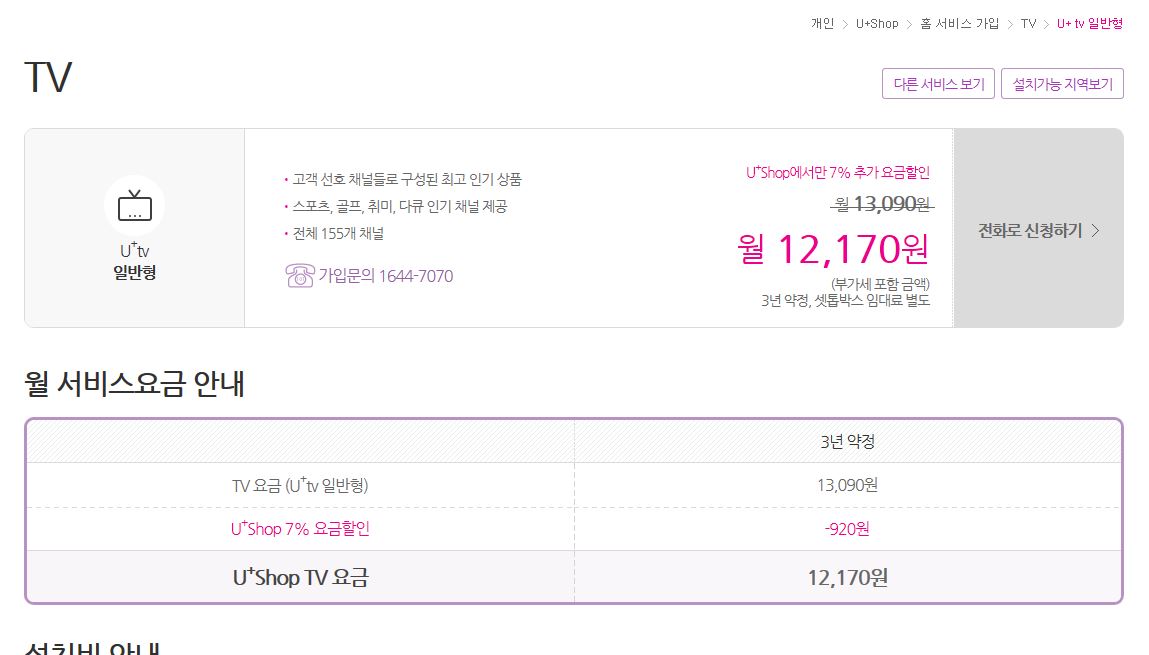Click the struck-through 월 13,090원 price
The width and height of the screenshot is (1149, 655).
[x=882, y=204]
